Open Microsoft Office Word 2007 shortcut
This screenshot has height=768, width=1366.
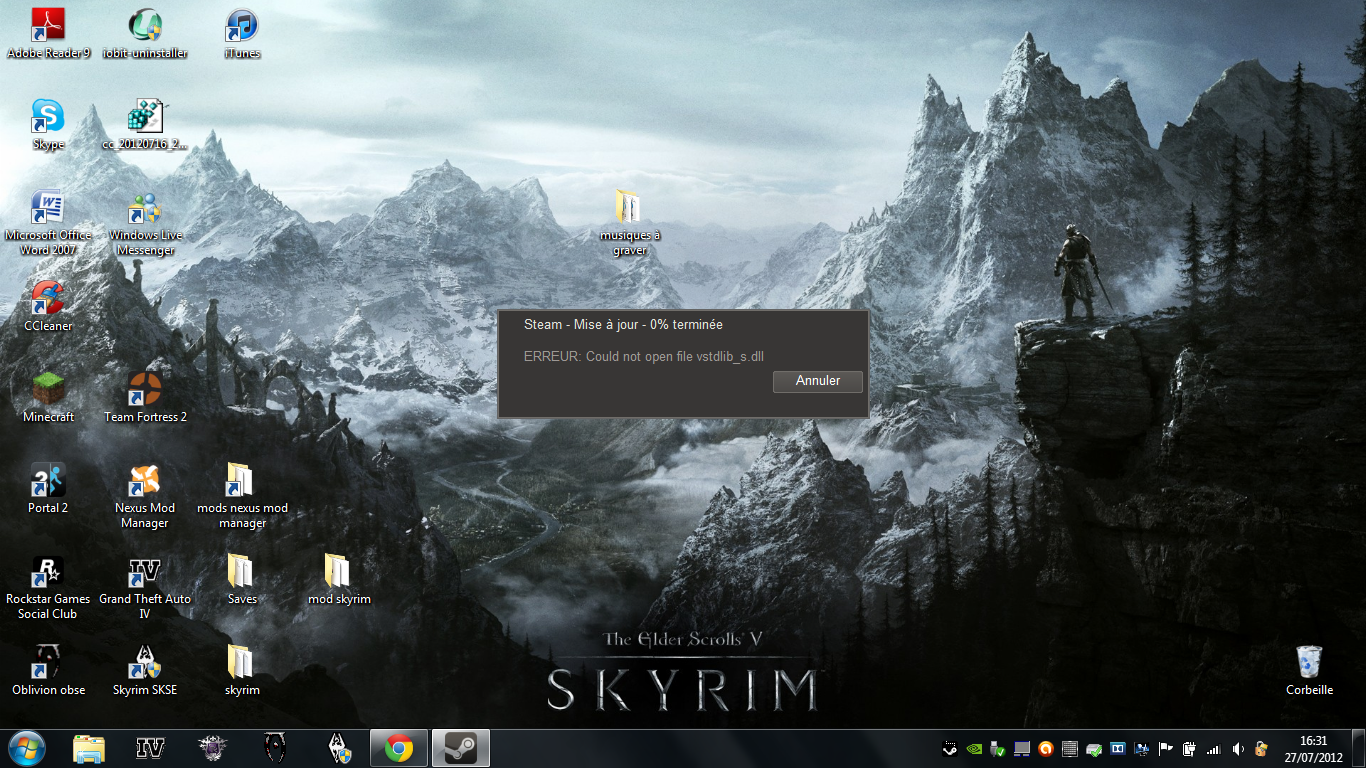point(48,223)
